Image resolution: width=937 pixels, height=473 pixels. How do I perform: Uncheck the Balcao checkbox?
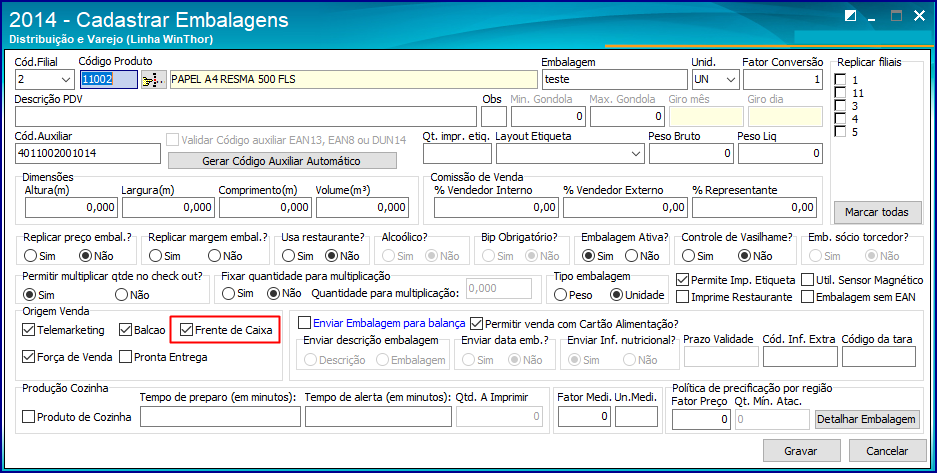click(125, 330)
